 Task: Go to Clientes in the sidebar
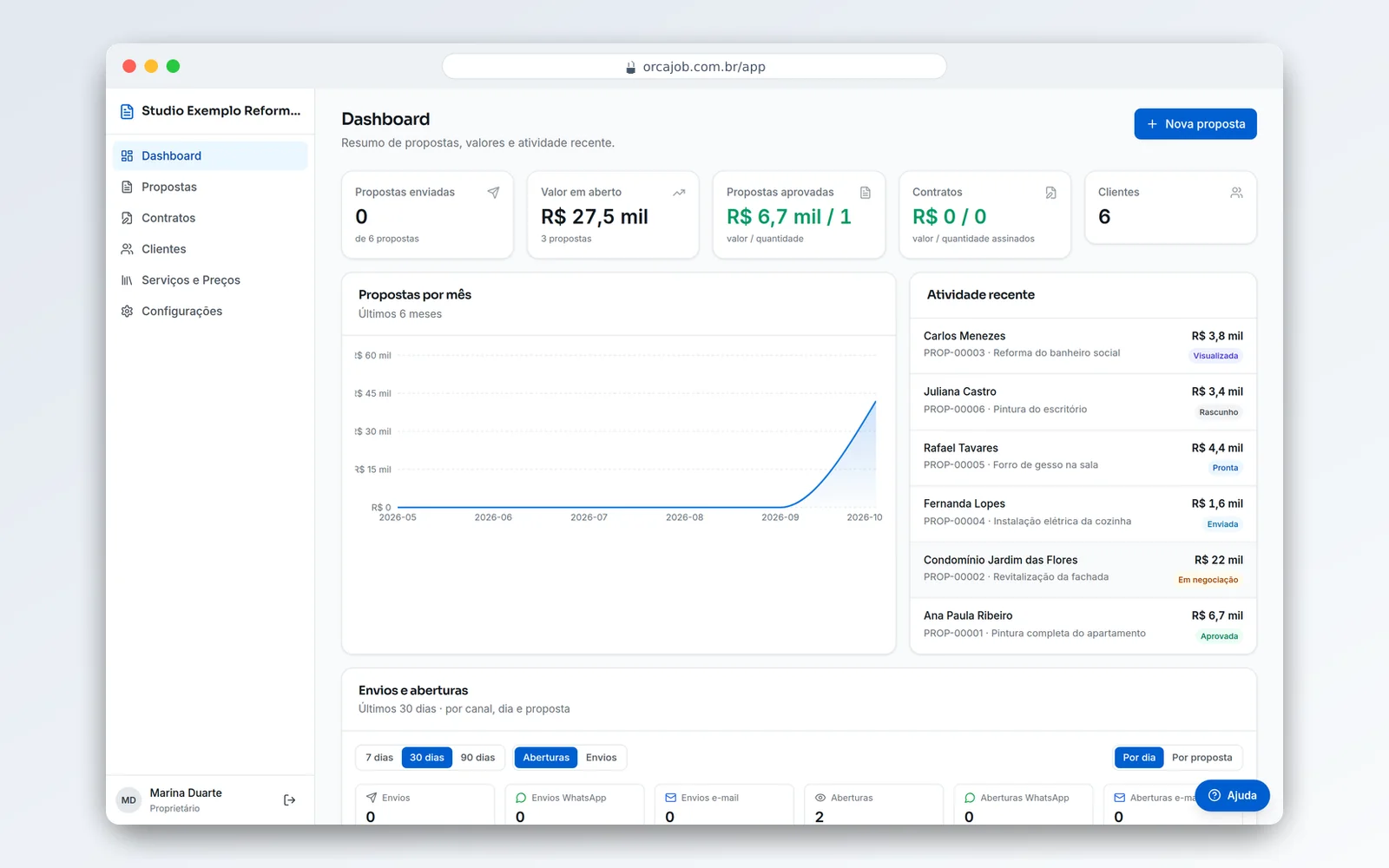click(x=210, y=249)
